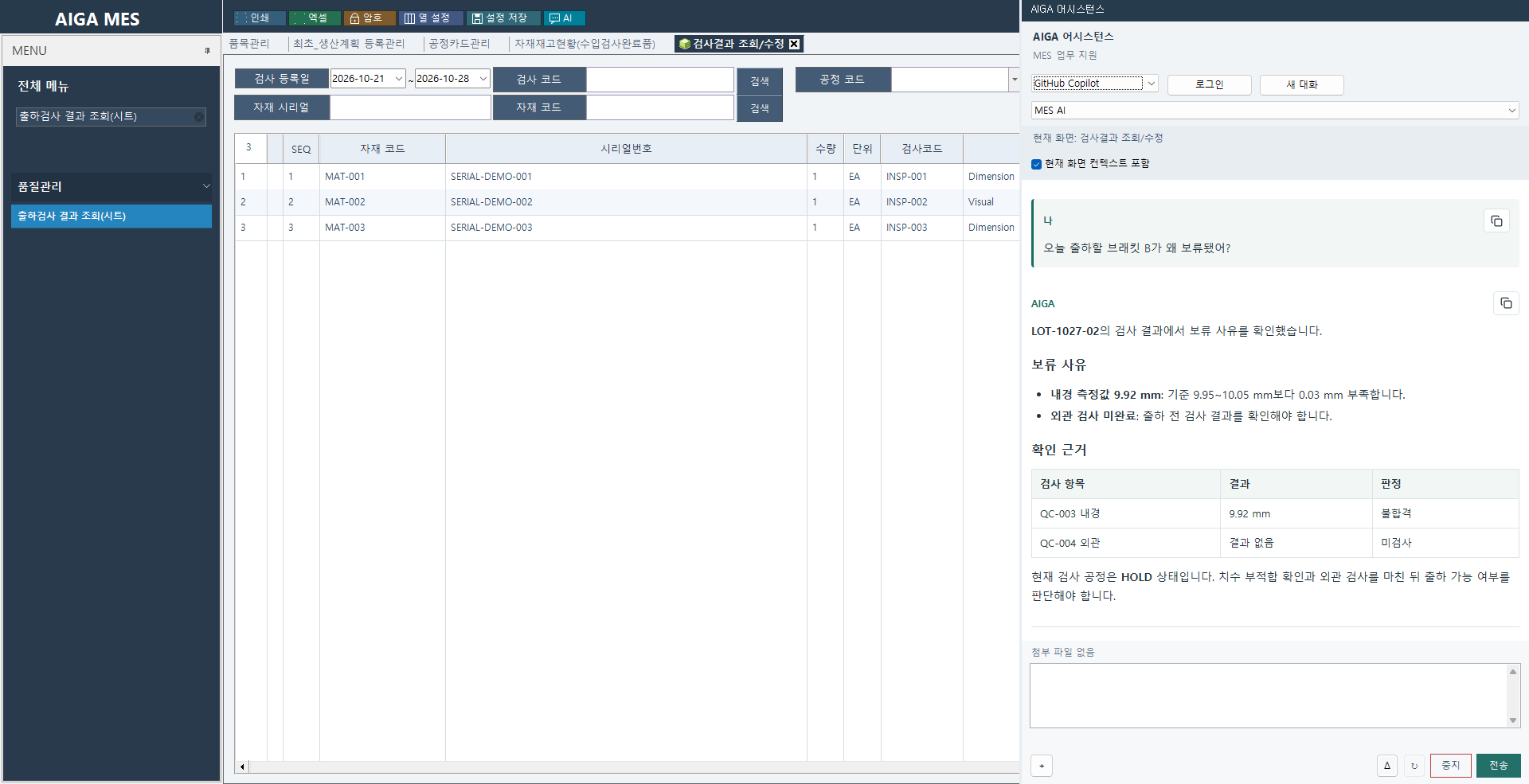
Task: Export with the 엑셀 toolbar button
Action: coord(315,18)
